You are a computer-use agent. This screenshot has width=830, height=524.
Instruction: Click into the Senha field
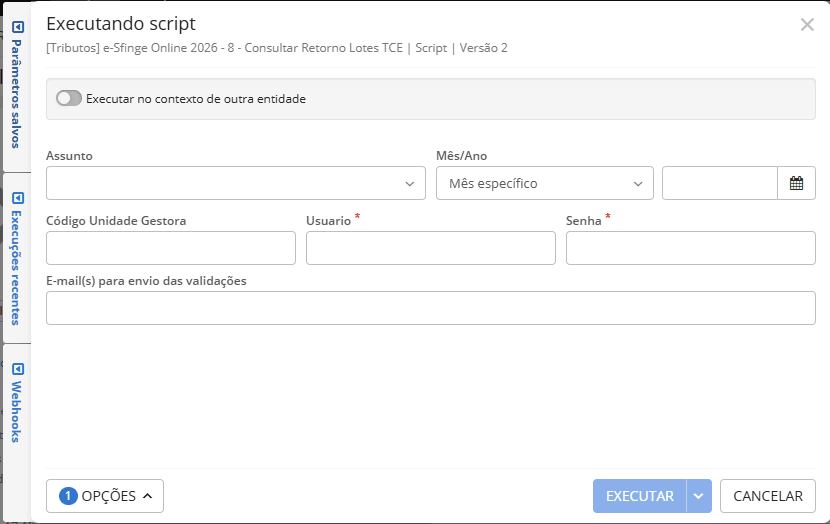690,248
